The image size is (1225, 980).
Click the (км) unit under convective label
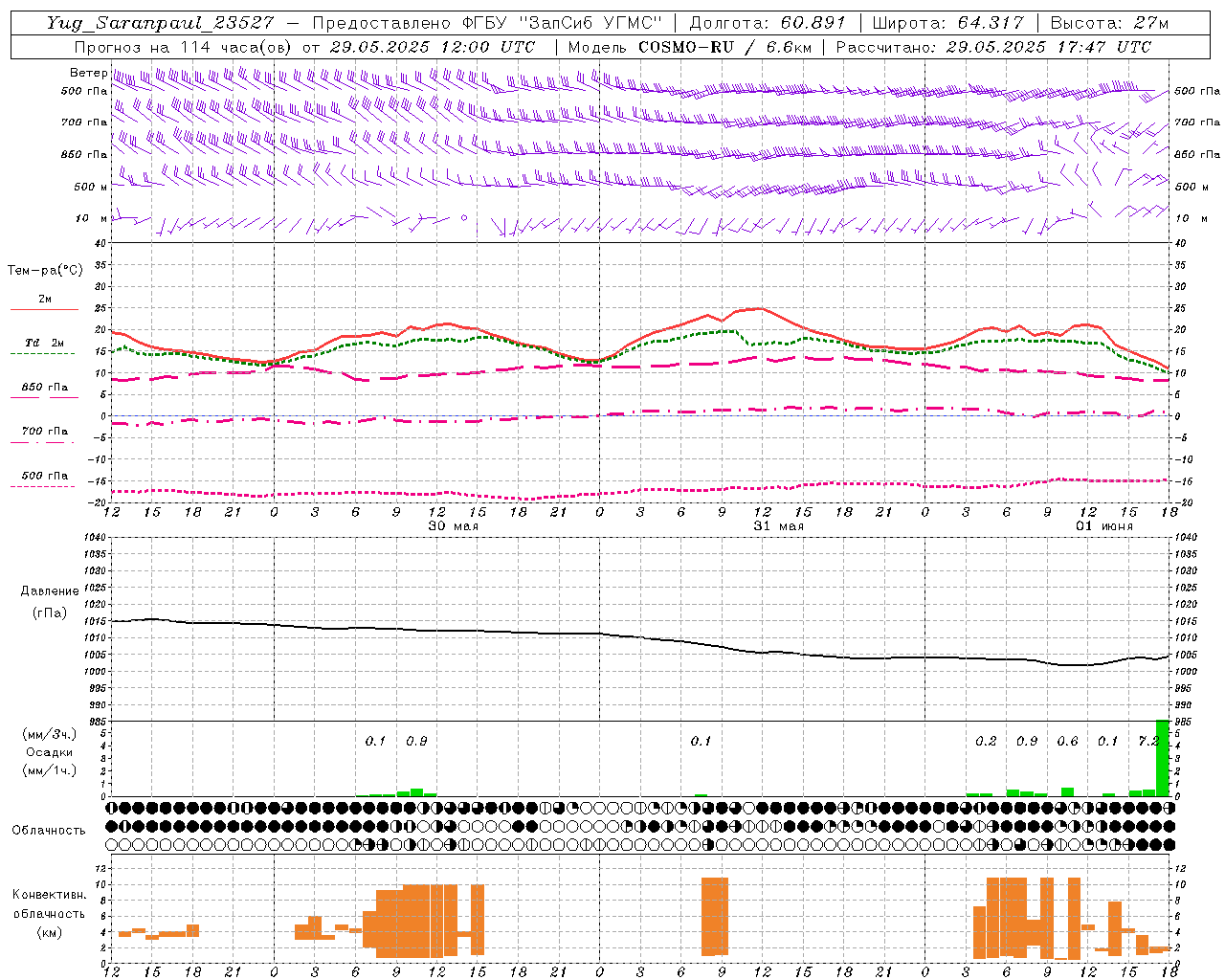pos(49,932)
